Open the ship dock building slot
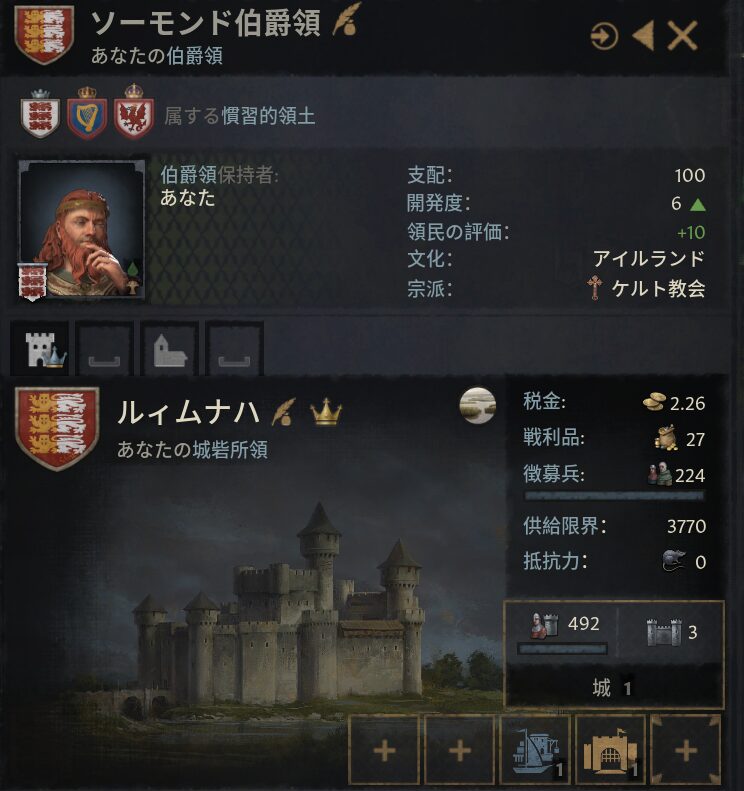 click(535, 750)
